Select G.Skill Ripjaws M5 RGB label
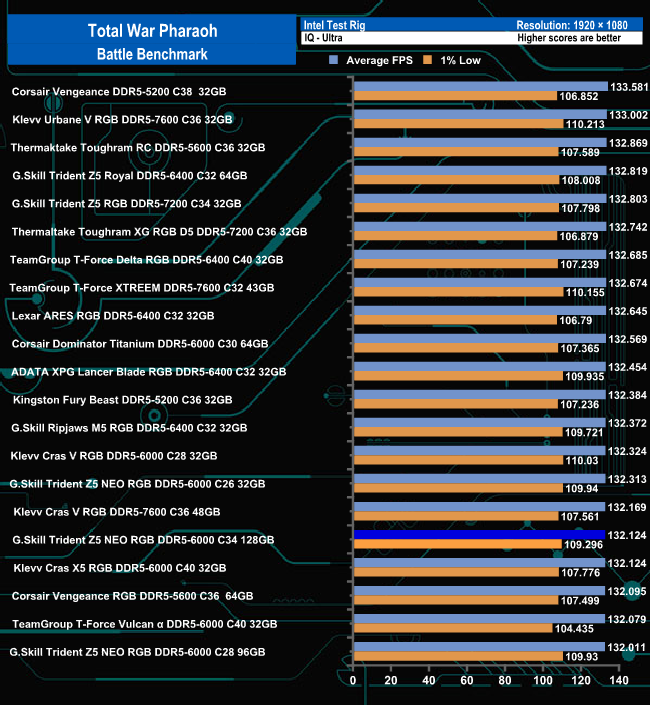 click(129, 428)
